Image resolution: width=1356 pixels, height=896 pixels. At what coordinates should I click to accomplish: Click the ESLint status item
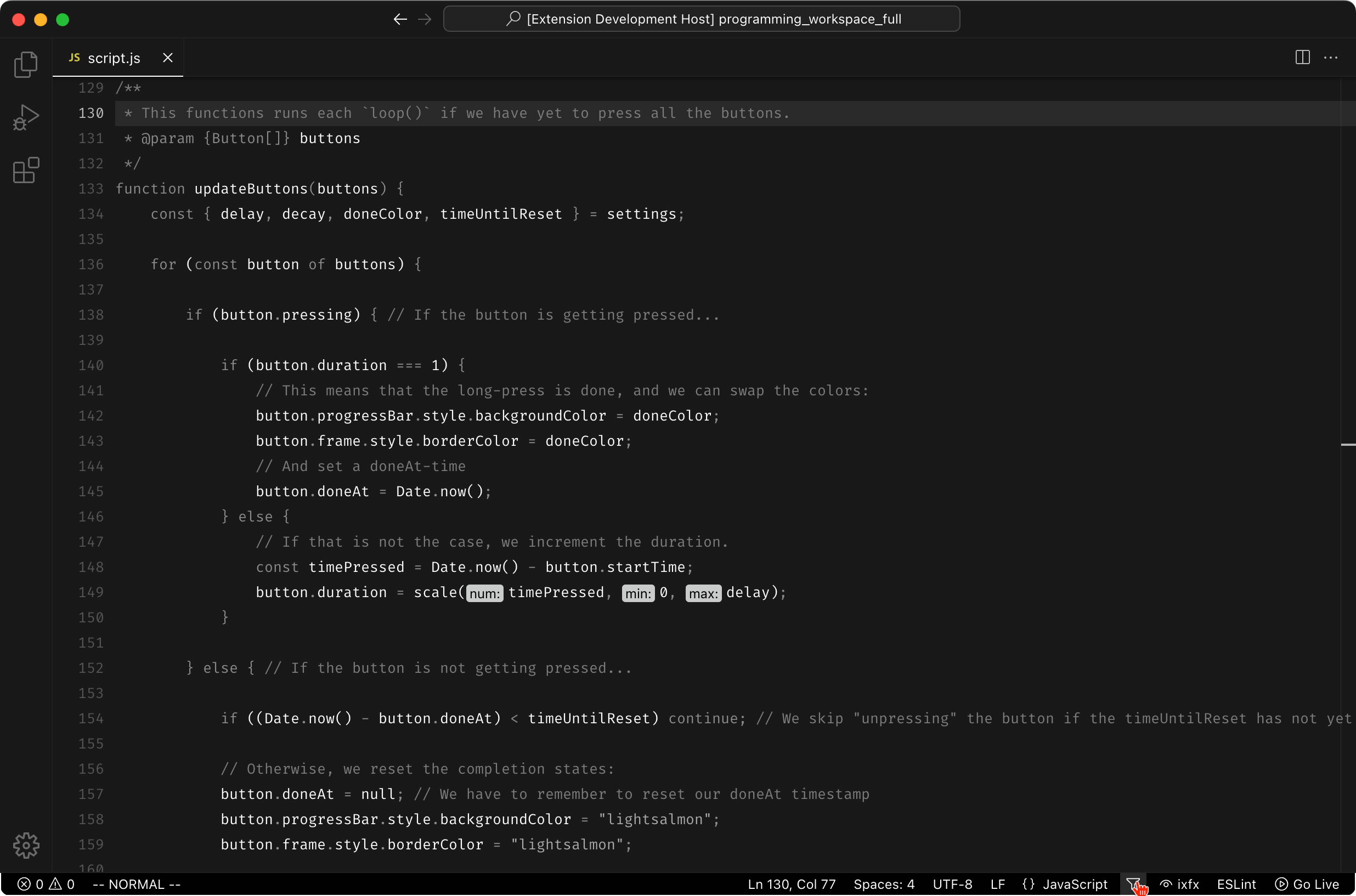(x=1236, y=884)
